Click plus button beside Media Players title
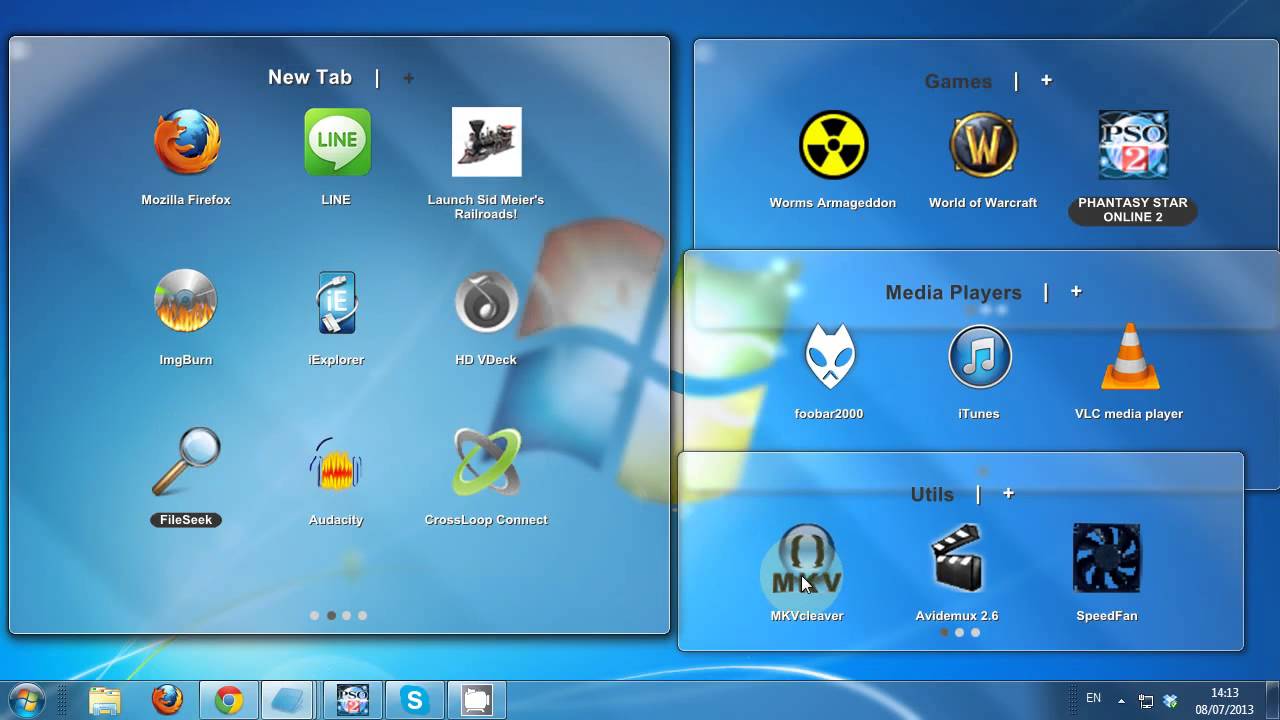This screenshot has width=1280, height=720. tap(1076, 291)
